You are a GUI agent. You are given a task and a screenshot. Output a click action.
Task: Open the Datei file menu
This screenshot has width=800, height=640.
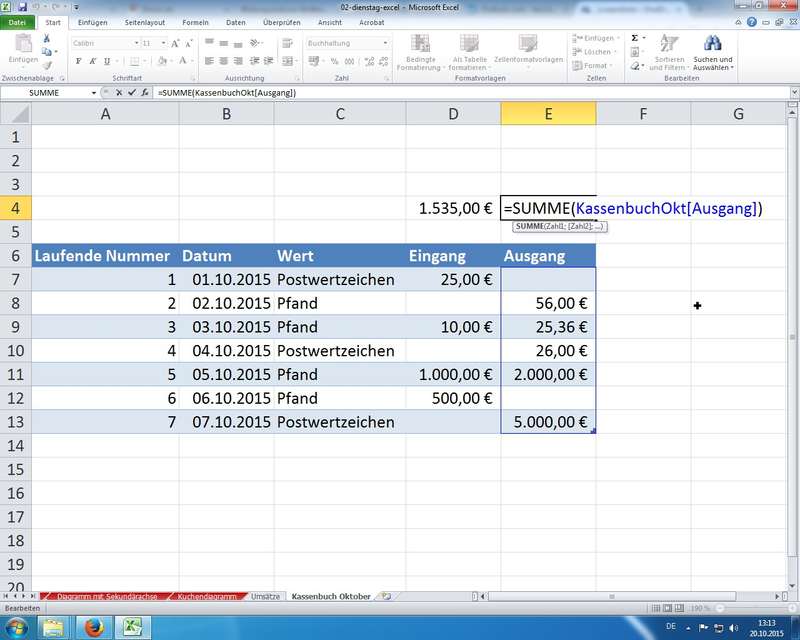18,21
